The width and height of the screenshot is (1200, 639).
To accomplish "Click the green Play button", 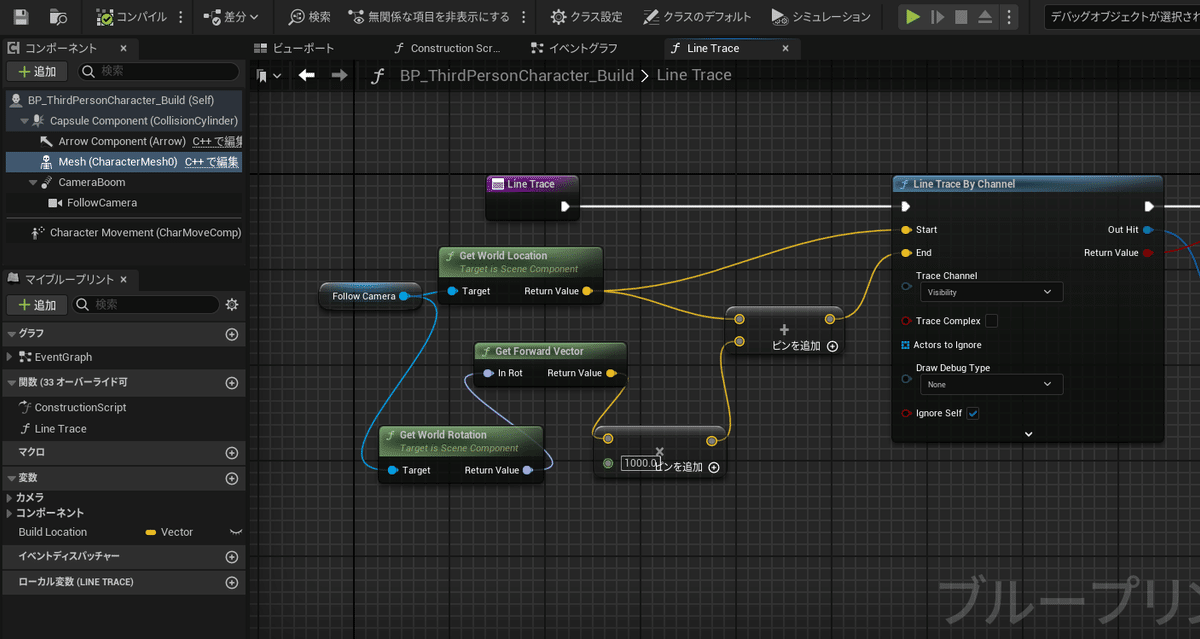I will [x=912, y=17].
